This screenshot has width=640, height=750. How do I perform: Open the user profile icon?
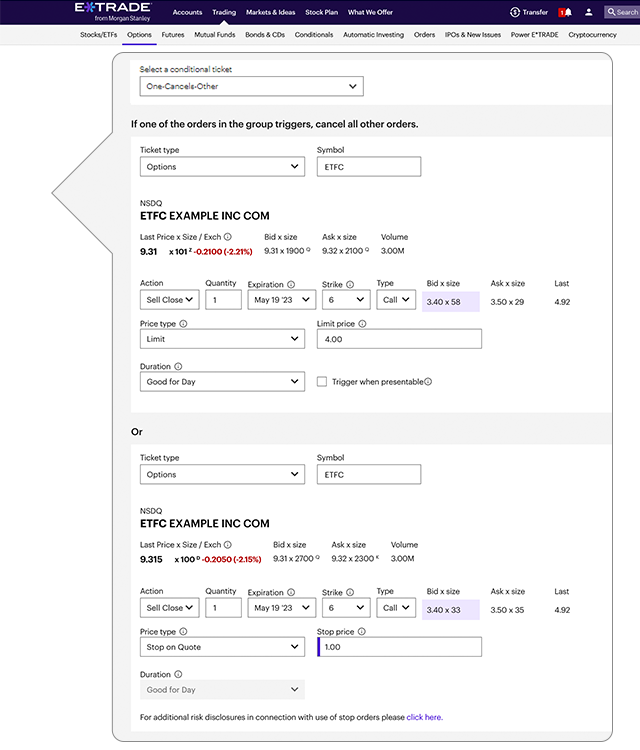[589, 12]
